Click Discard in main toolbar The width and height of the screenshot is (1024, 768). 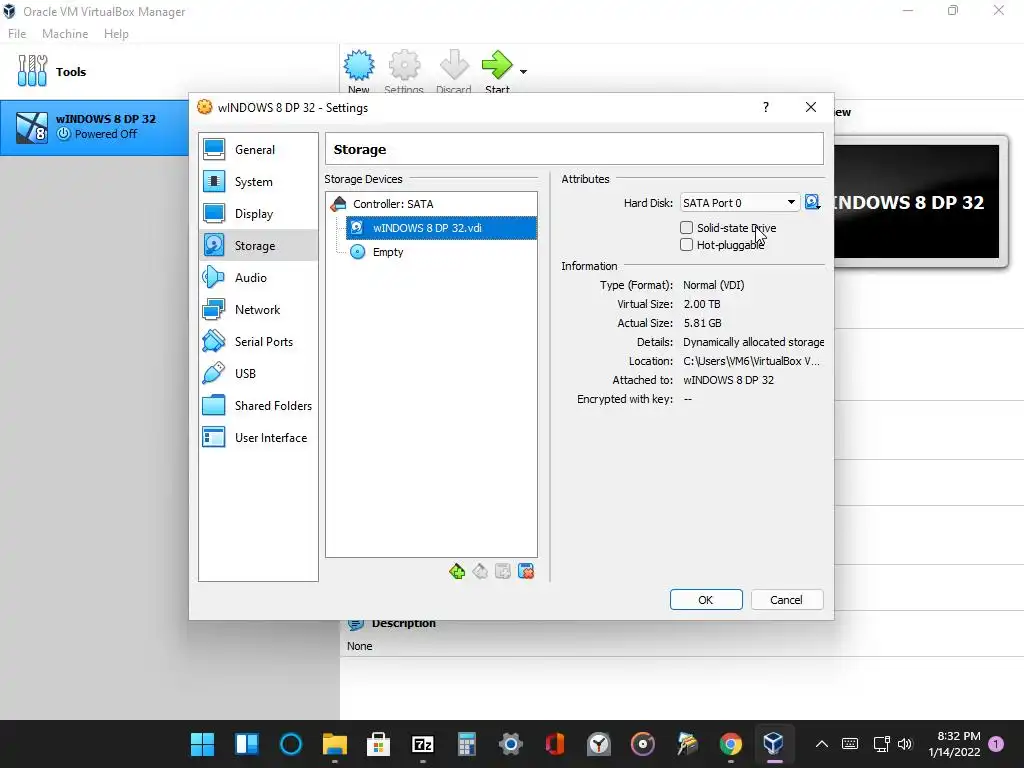454,71
